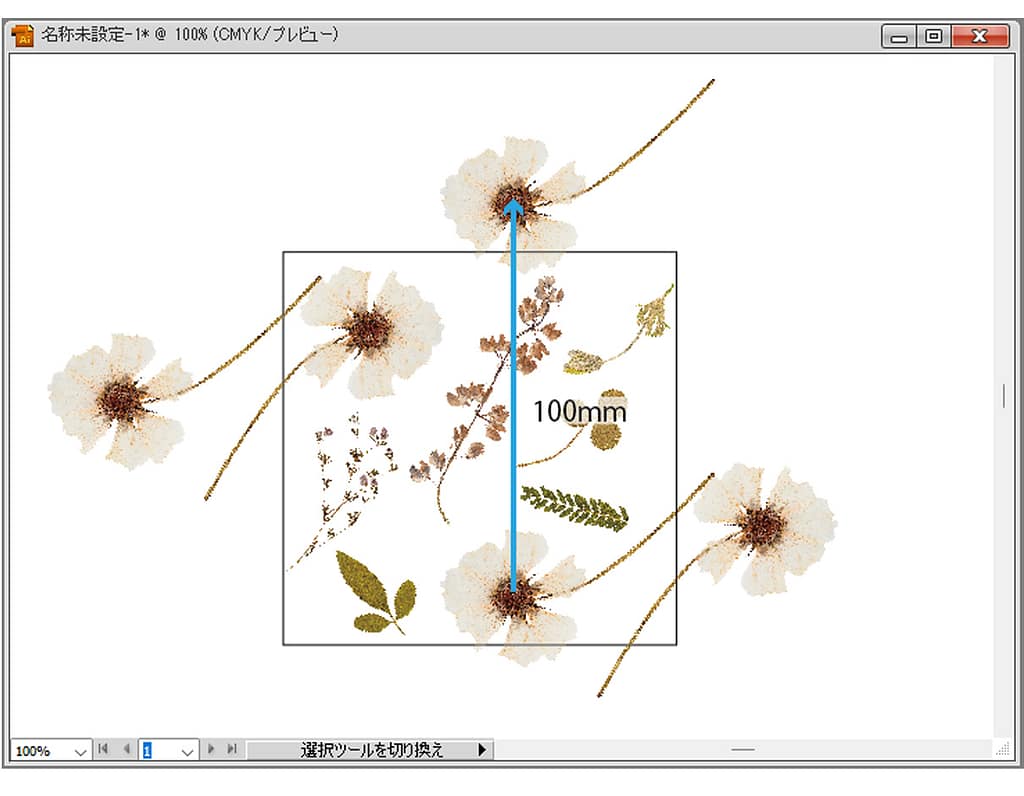This screenshot has height=796, width=1024.
Task: Go to the next artboard
Action: coord(211,749)
